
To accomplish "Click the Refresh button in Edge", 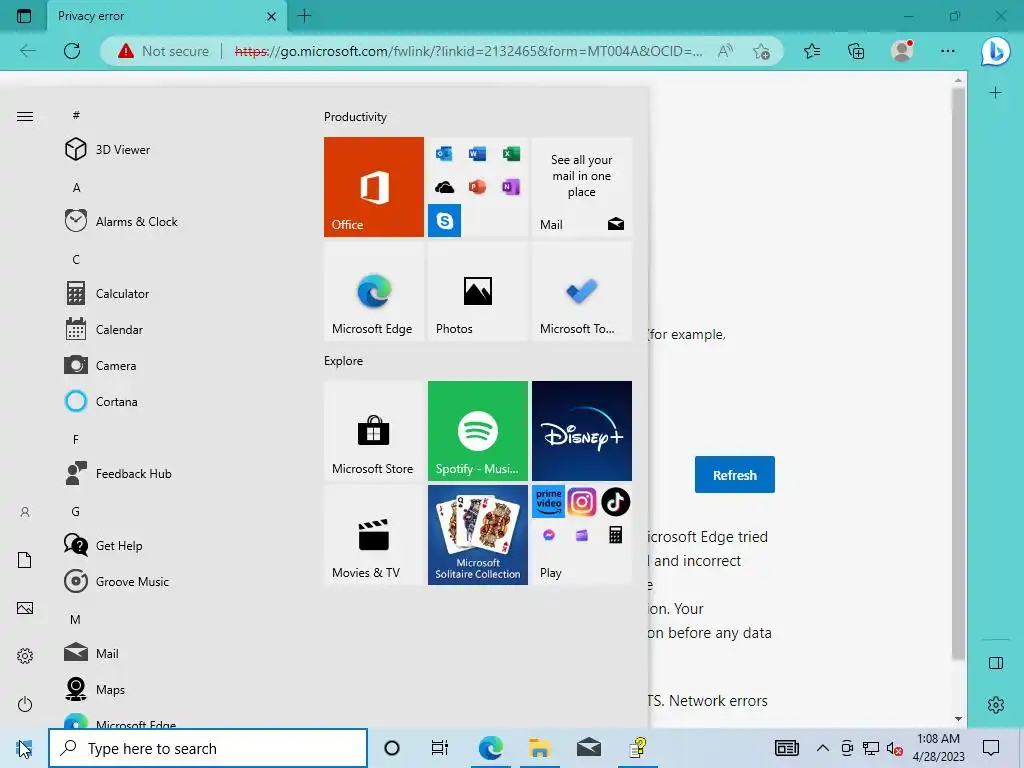I will click(x=735, y=475).
